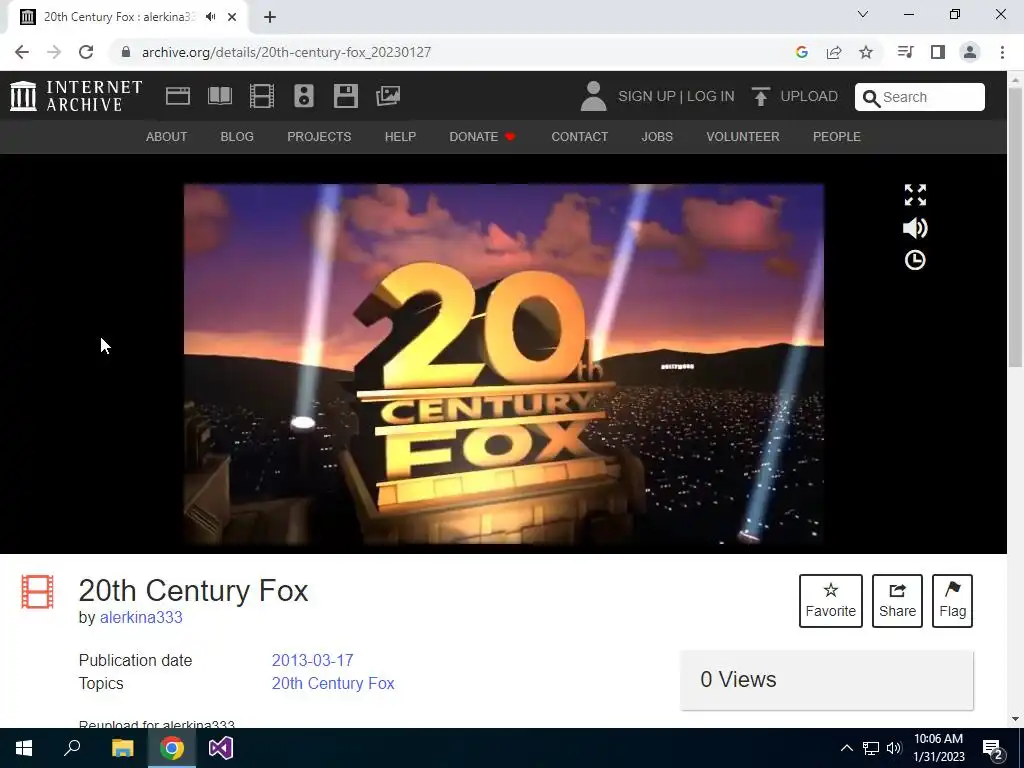Click the red film media type icon
Image resolution: width=1024 pixels, height=768 pixels.
point(37,592)
